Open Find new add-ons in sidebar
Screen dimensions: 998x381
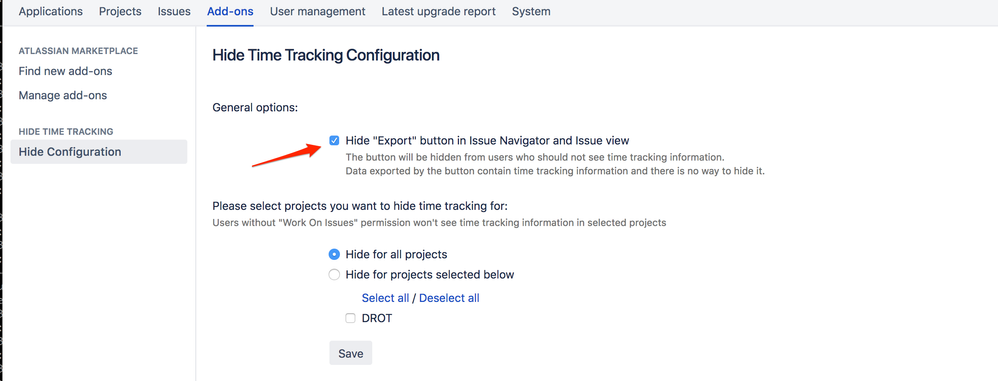66,71
